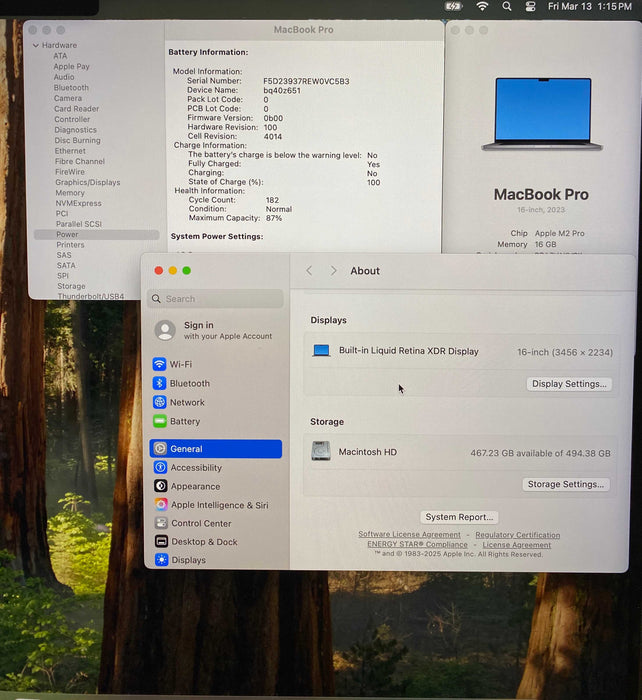Click battery charging icon in menu bar
This screenshot has height=700, width=642.
click(454, 6)
